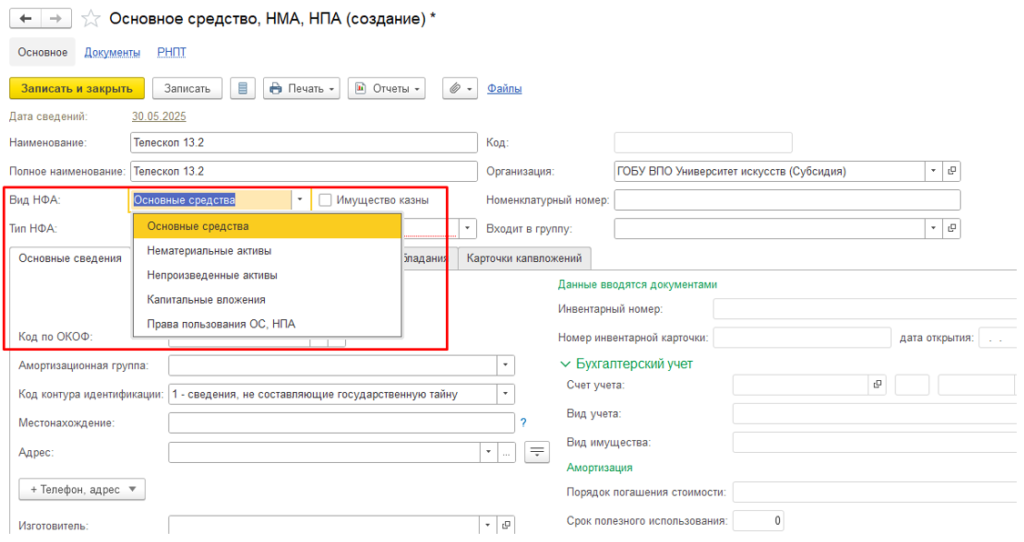Choose Капитальные вложения option
The width and height of the screenshot is (1024, 542).
(205, 299)
